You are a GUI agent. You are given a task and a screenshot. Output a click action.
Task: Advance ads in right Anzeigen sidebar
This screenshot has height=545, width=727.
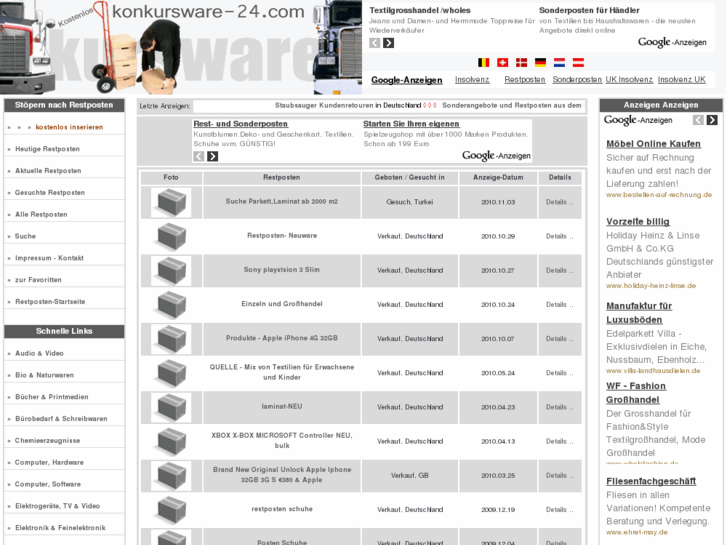click(712, 120)
